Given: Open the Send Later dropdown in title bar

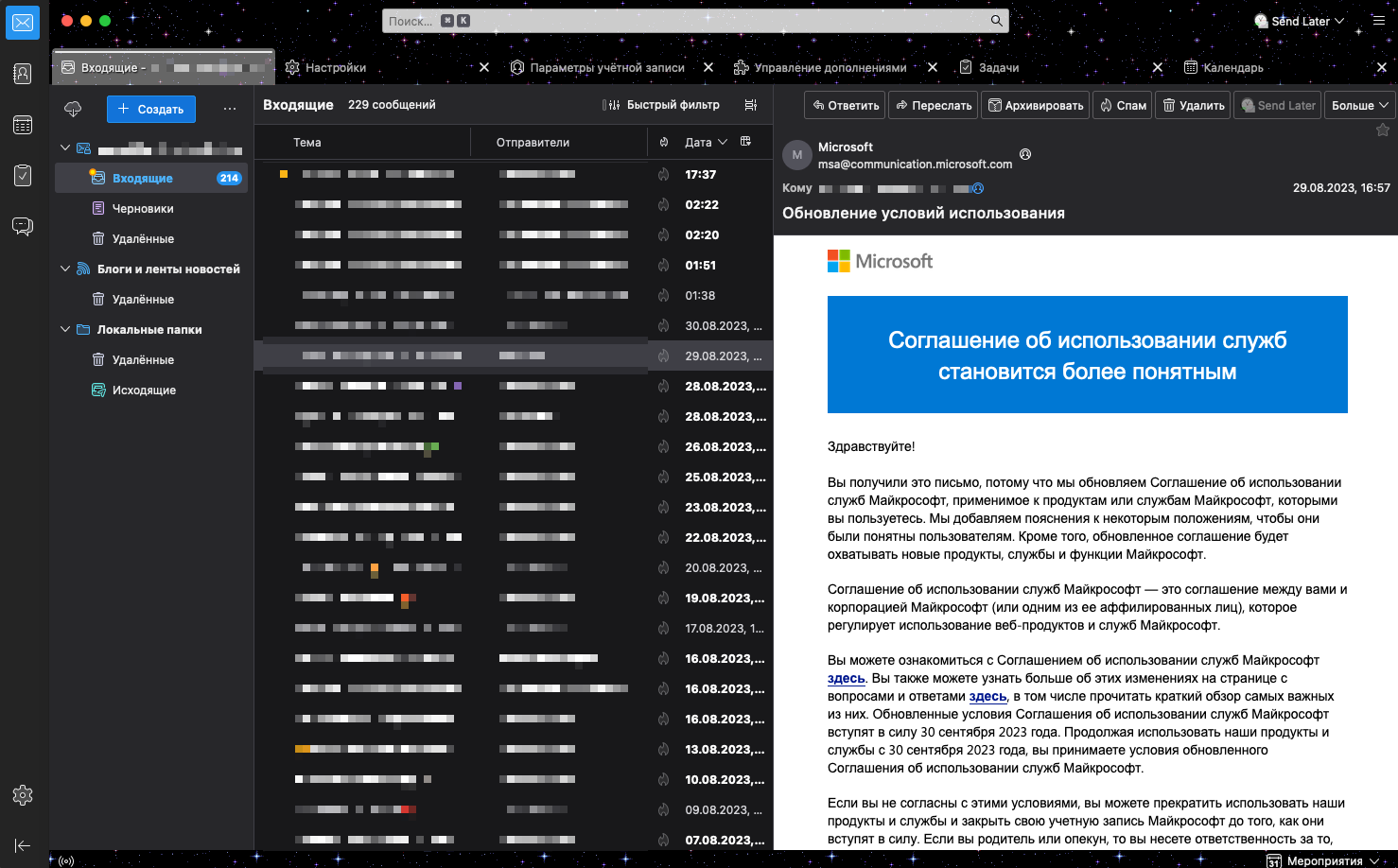Looking at the screenshot, I should click(x=1299, y=21).
